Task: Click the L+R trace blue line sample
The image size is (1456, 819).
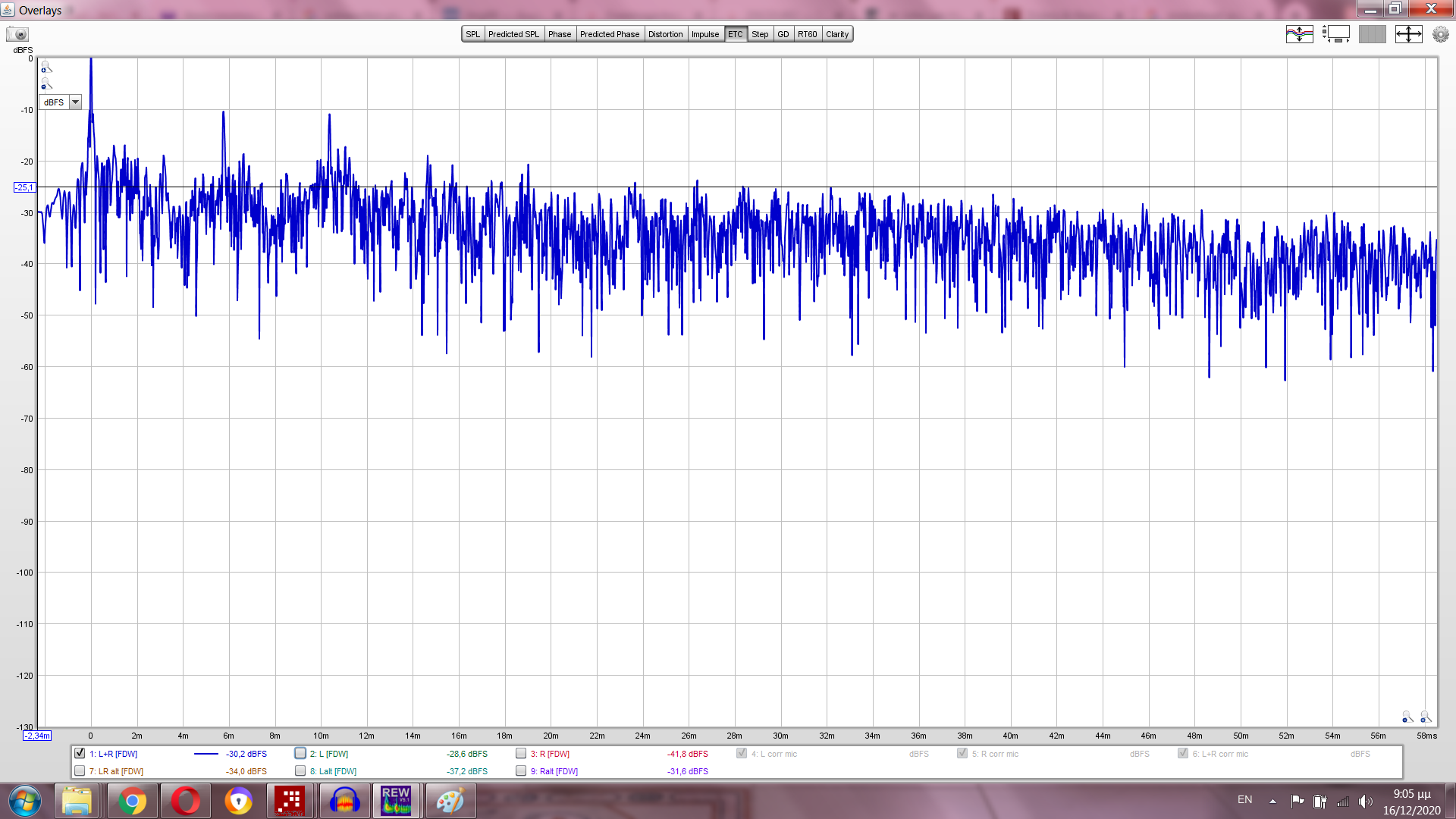Action: pos(206,754)
